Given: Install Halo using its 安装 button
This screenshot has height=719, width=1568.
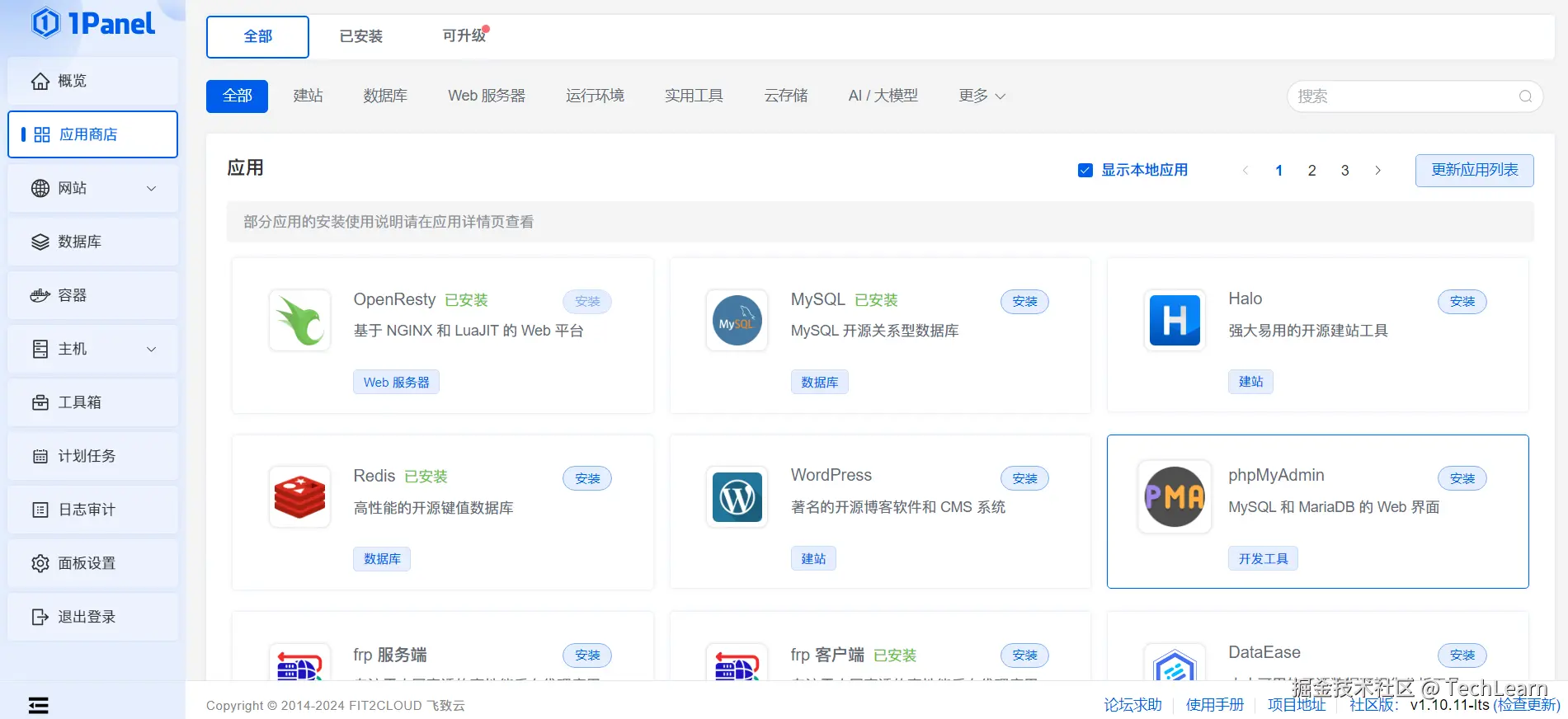Looking at the screenshot, I should 1462,302.
